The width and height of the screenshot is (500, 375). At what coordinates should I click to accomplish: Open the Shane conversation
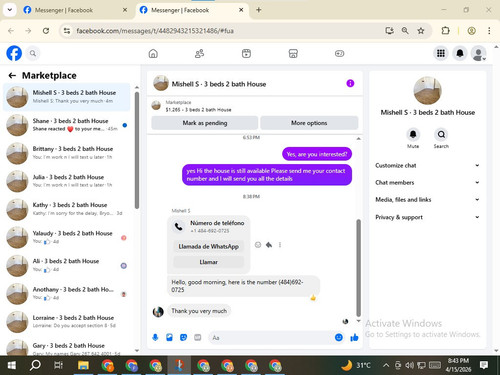point(67,125)
